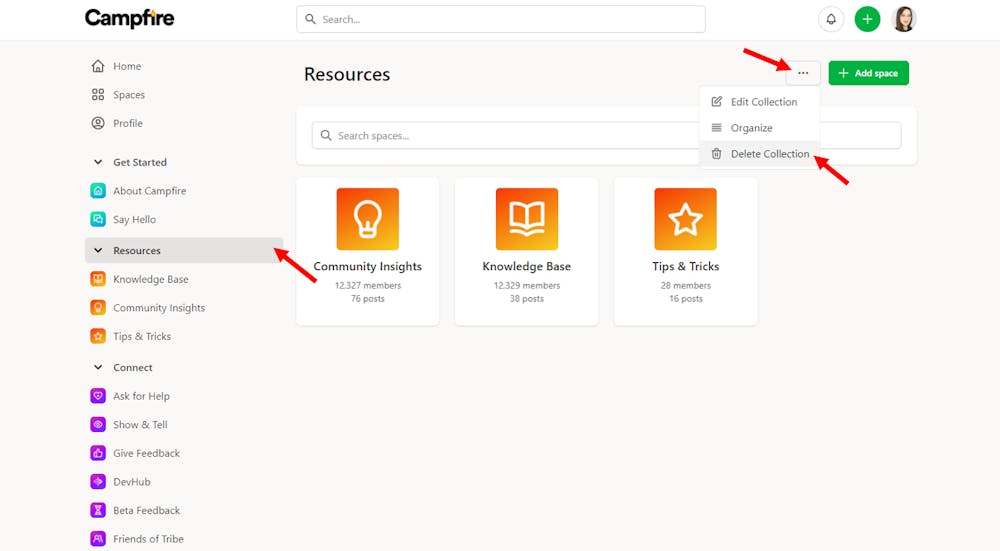The height and width of the screenshot is (551, 1000).
Task: Click the Delete Collection trash icon
Action: coord(716,154)
